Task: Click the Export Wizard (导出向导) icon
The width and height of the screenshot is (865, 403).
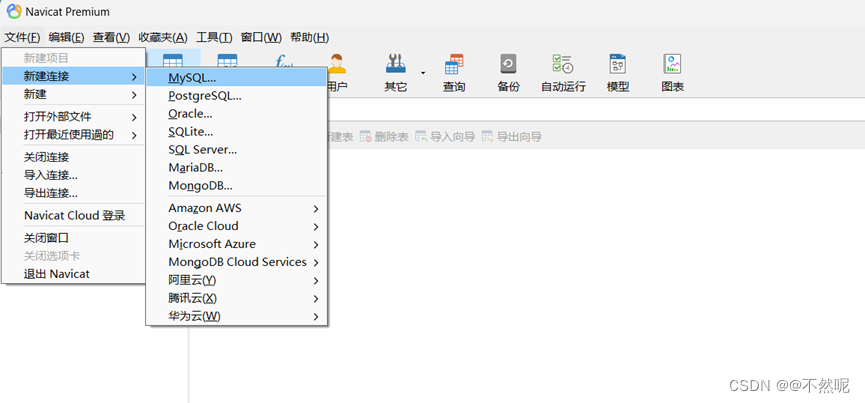Action: click(487, 136)
